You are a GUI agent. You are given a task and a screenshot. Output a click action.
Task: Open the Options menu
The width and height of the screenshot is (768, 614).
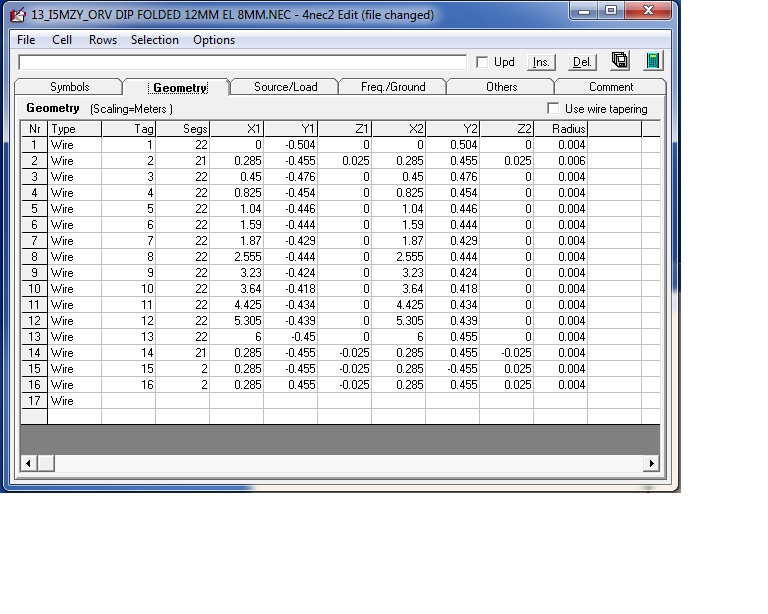pyautogui.click(x=214, y=40)
